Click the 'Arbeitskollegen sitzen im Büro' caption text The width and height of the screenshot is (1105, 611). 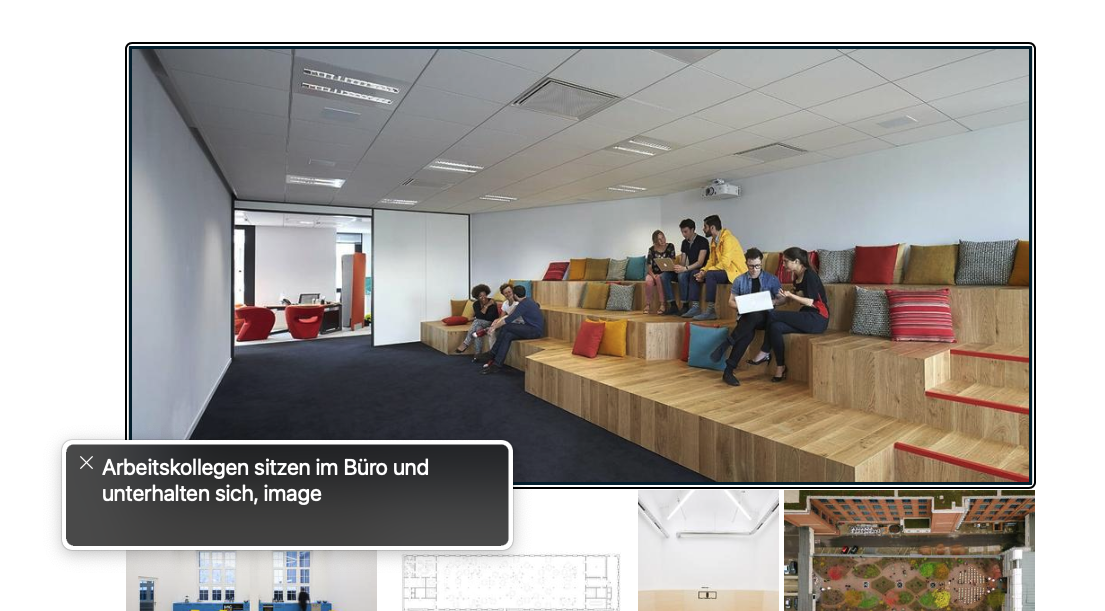[265, 480]
